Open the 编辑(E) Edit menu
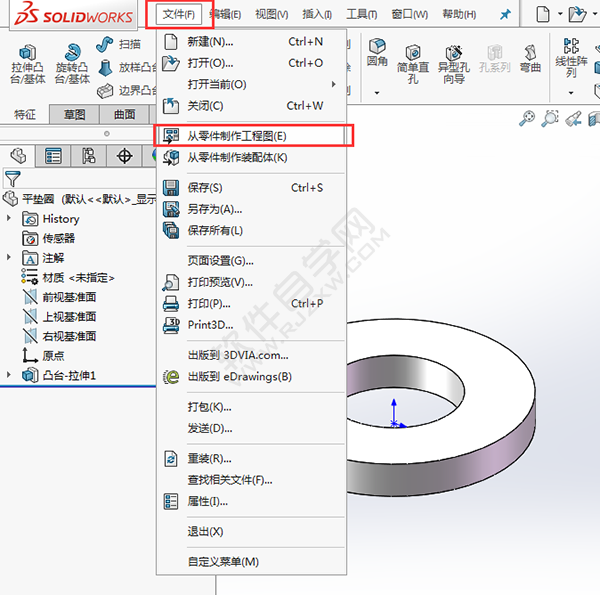 pyautogui.click(x=225, y=15)
